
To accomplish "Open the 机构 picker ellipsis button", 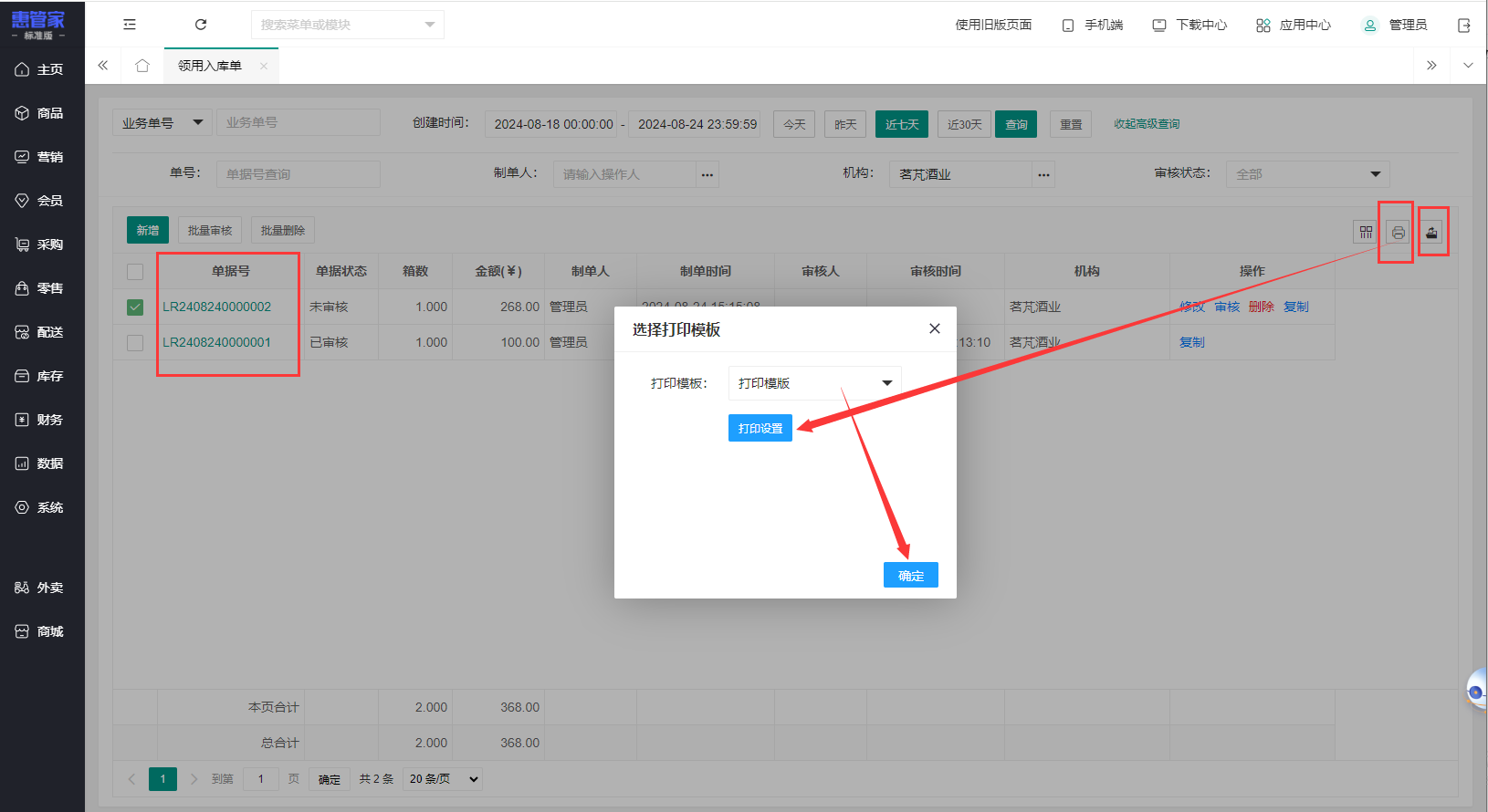I will tap(1043, 174).
